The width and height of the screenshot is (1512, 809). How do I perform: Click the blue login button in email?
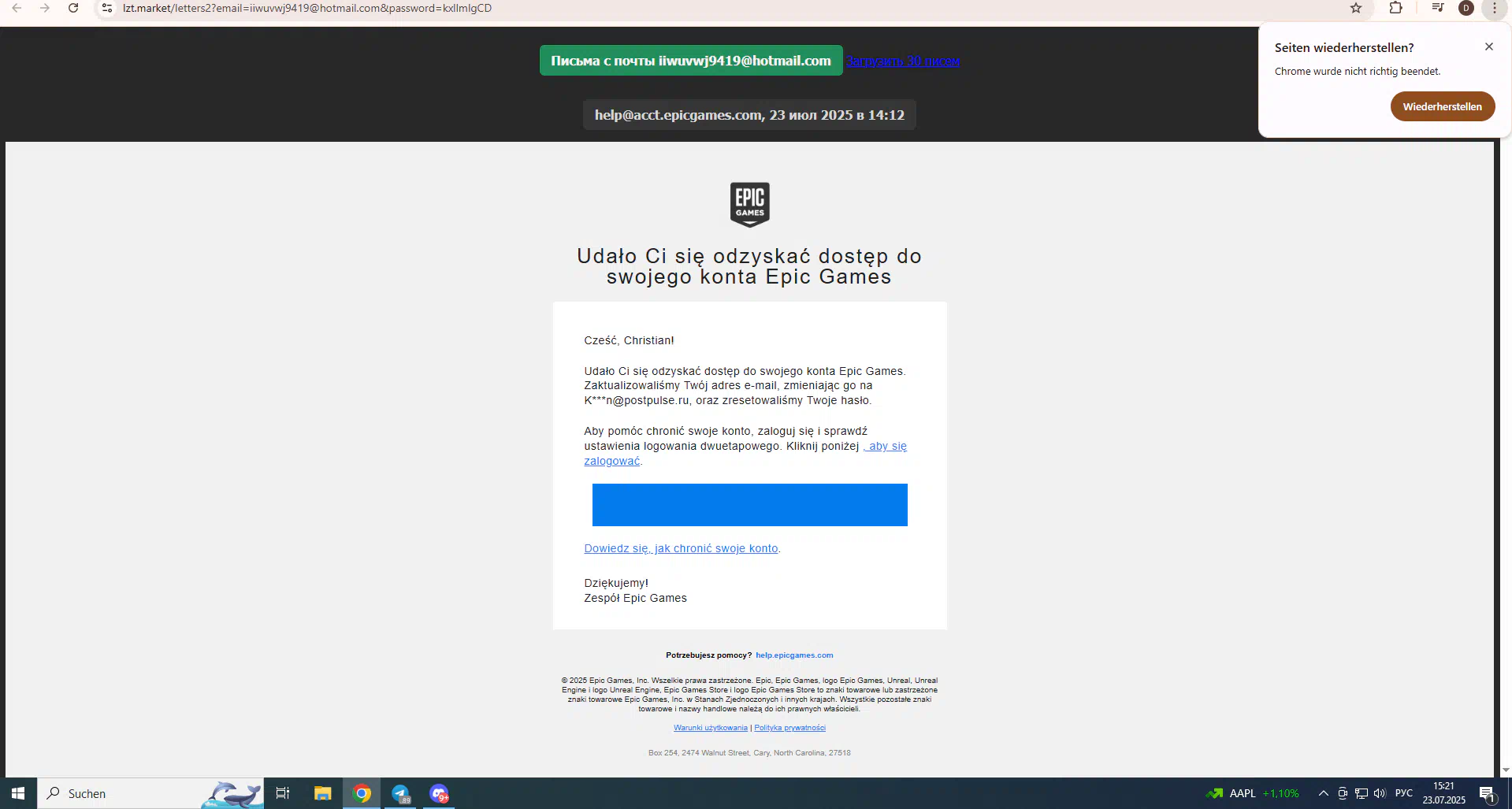749,505
